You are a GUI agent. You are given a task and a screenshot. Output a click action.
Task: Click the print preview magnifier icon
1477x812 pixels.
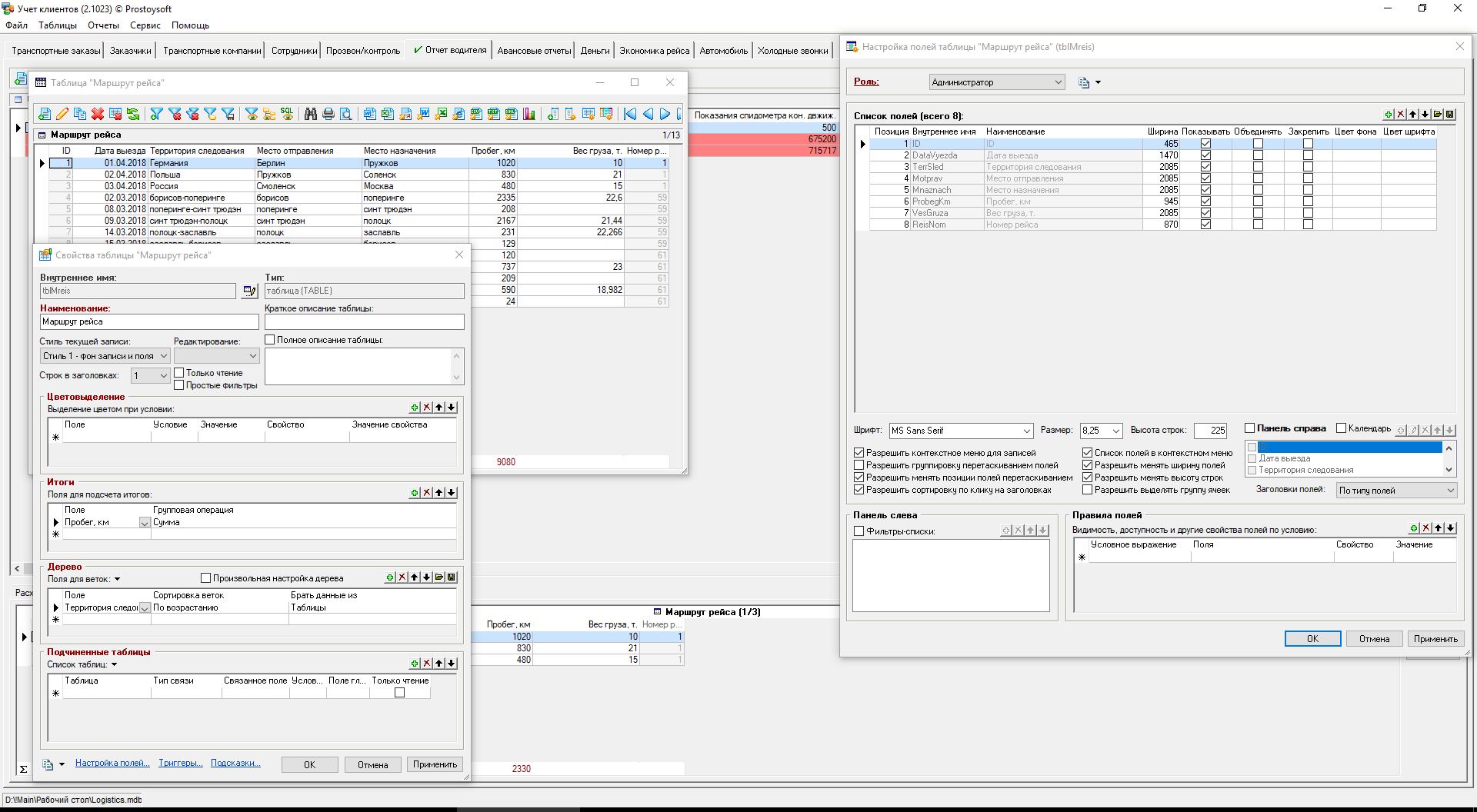coord(346,114)
